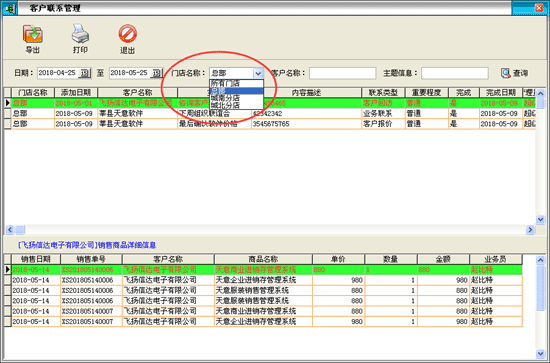
Task: Click the 内容描述 column header
Action: point(306,93)
